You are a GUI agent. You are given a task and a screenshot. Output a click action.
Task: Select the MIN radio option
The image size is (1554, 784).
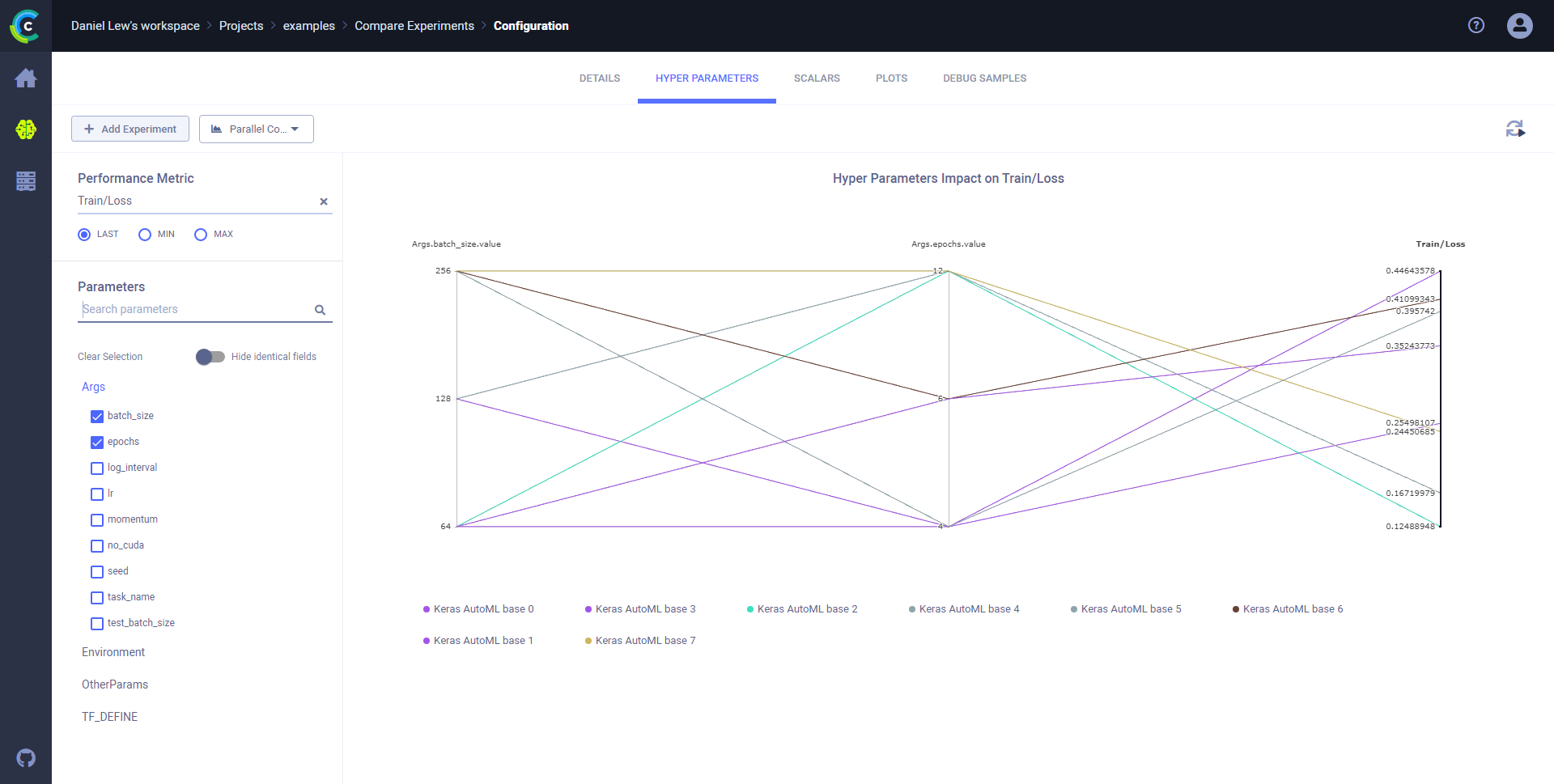pyautogui.click(x=145, y=235)
